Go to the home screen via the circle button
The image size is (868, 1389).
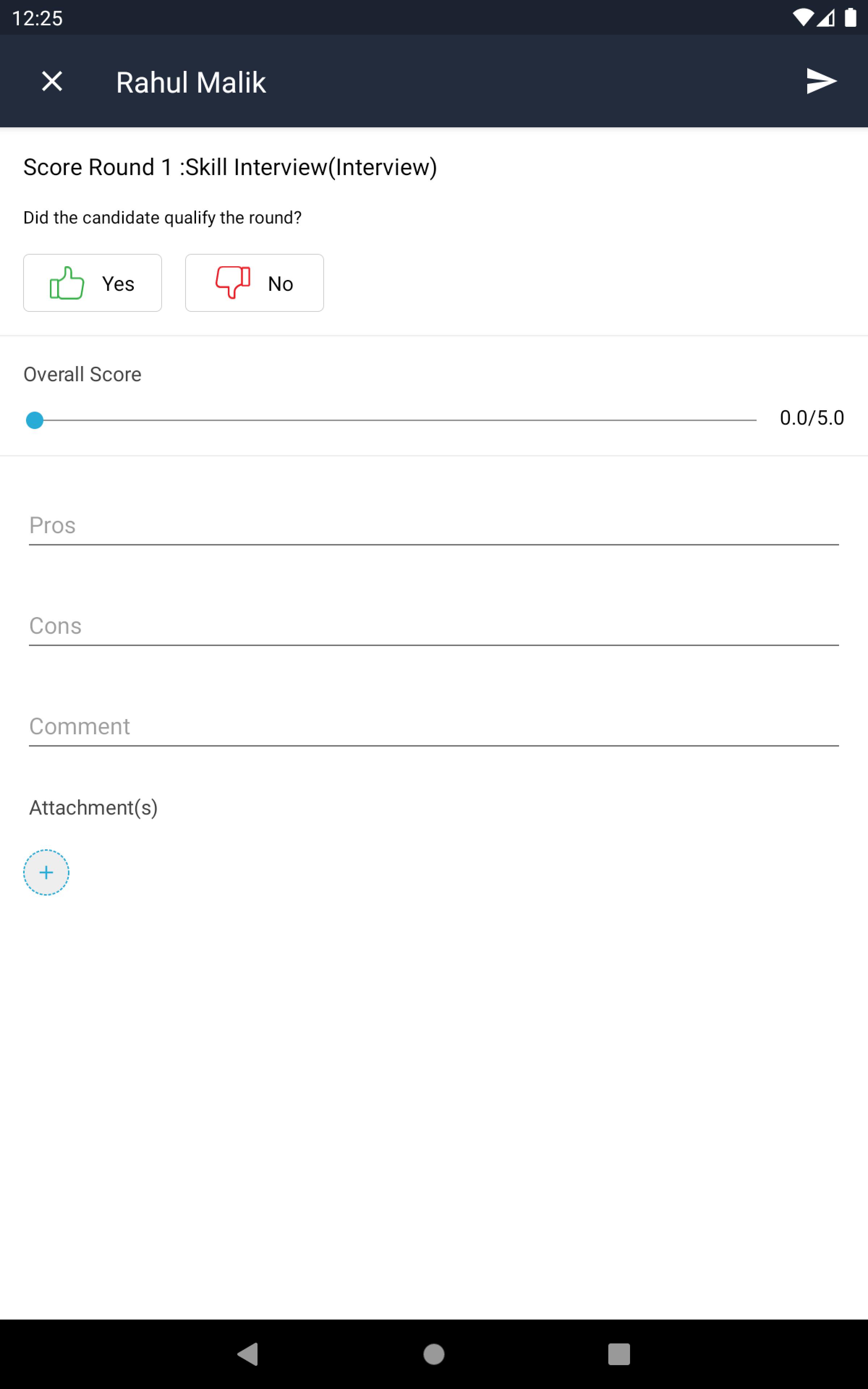click(433, 1354)
